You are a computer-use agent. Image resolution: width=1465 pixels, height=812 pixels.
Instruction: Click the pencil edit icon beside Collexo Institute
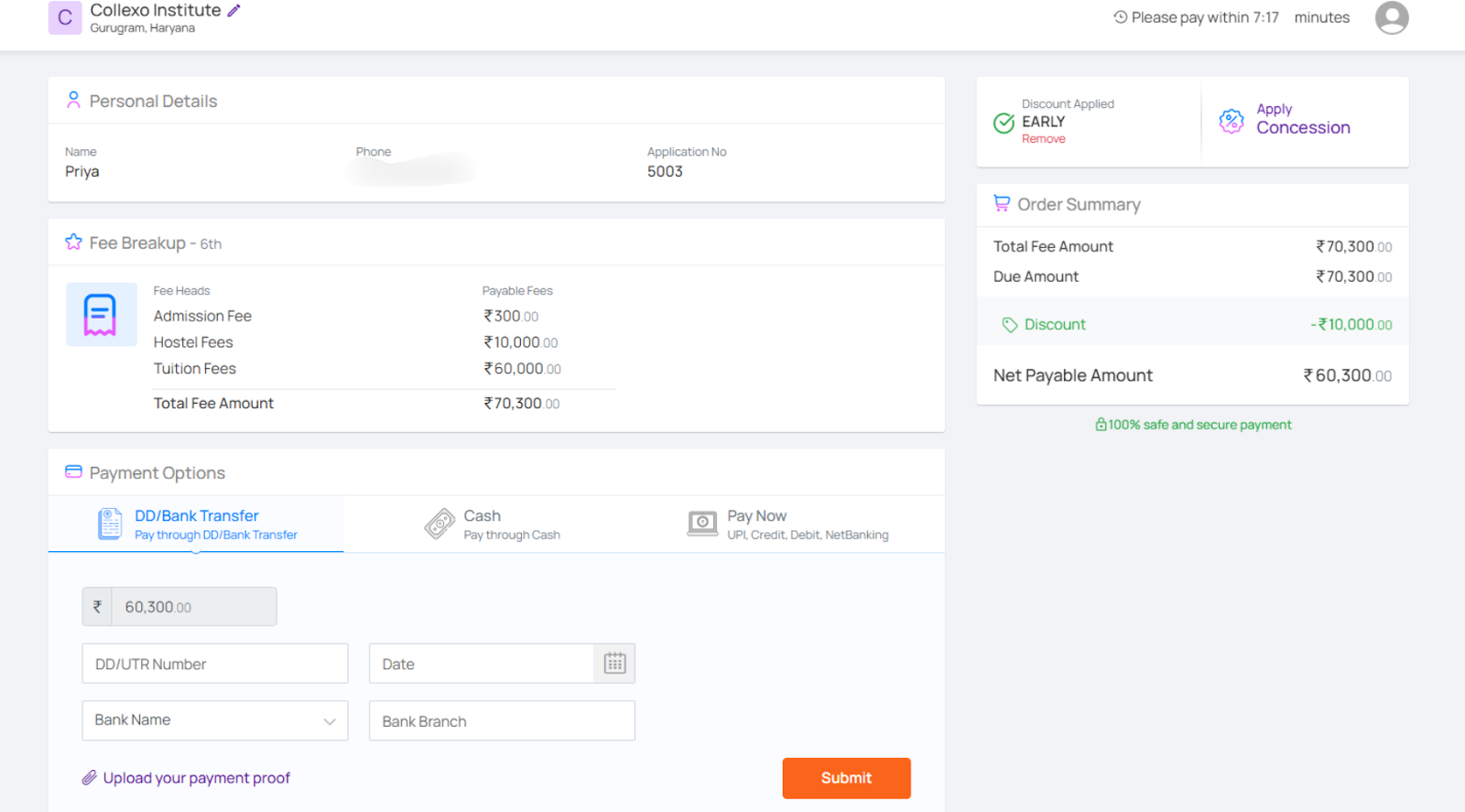(233, 11)
